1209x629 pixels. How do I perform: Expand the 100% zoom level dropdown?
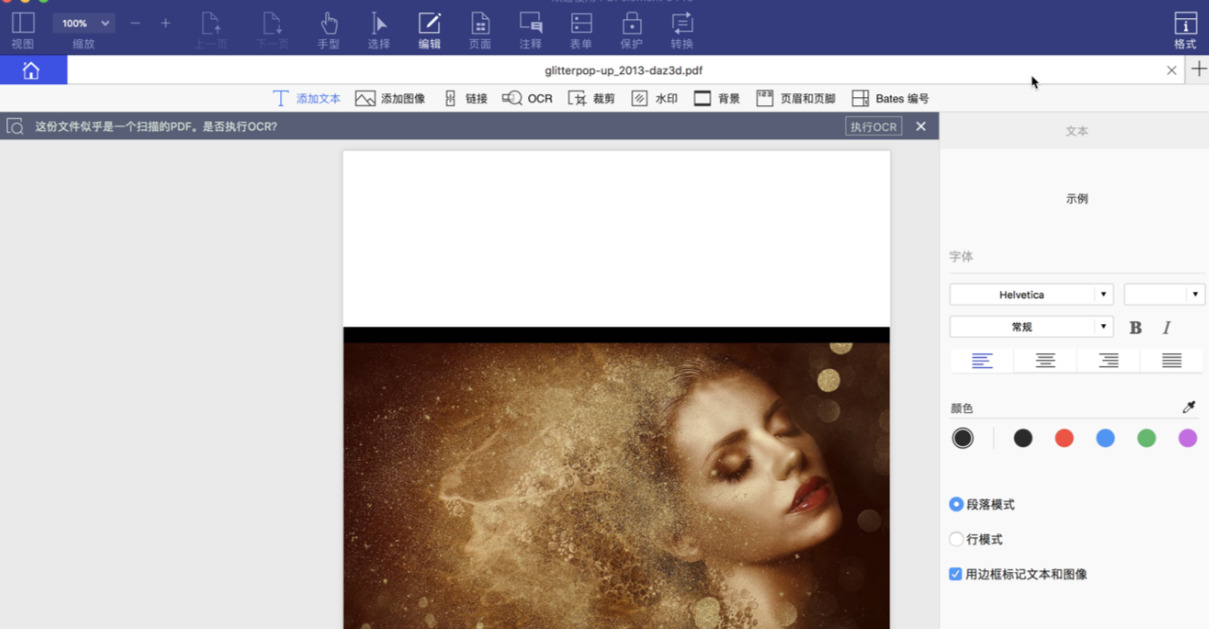point(83,23)
